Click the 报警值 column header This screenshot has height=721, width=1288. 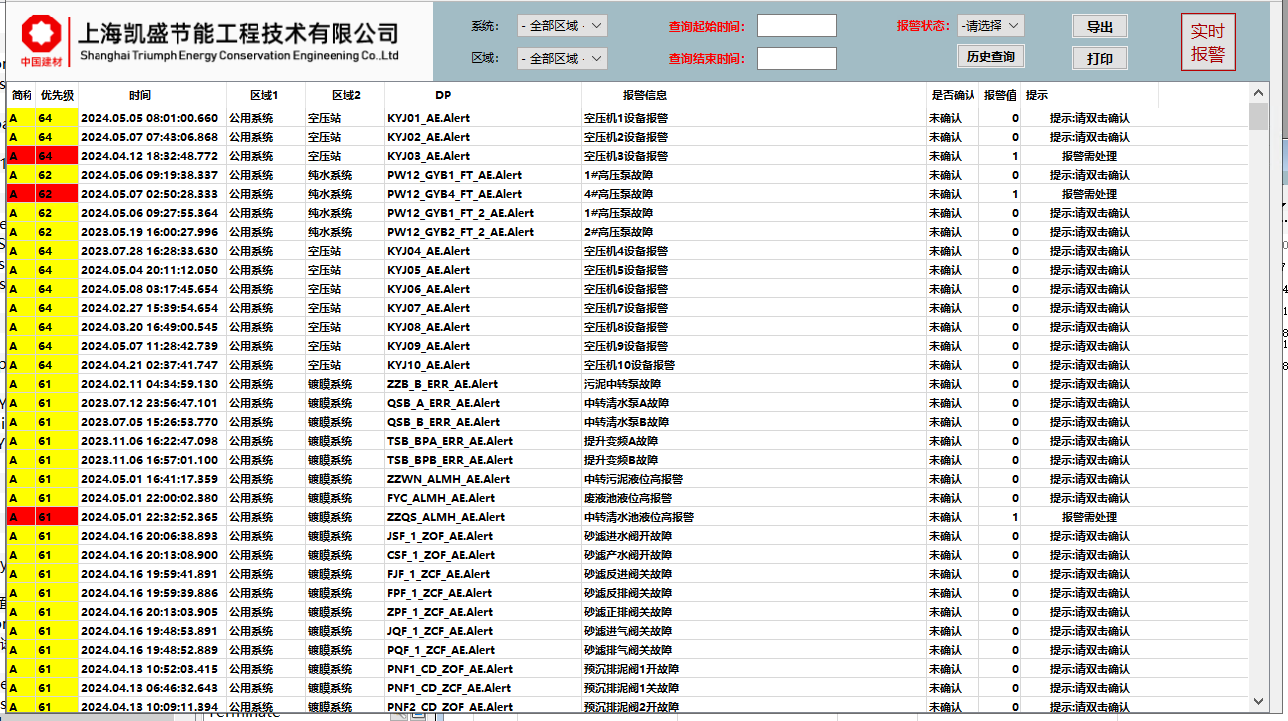1000,95
